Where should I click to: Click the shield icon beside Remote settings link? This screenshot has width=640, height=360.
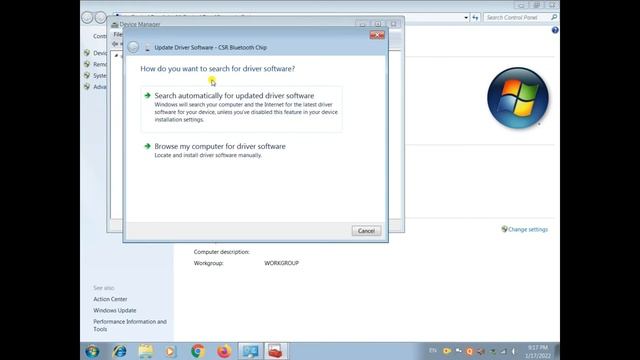tap(87, 64)
